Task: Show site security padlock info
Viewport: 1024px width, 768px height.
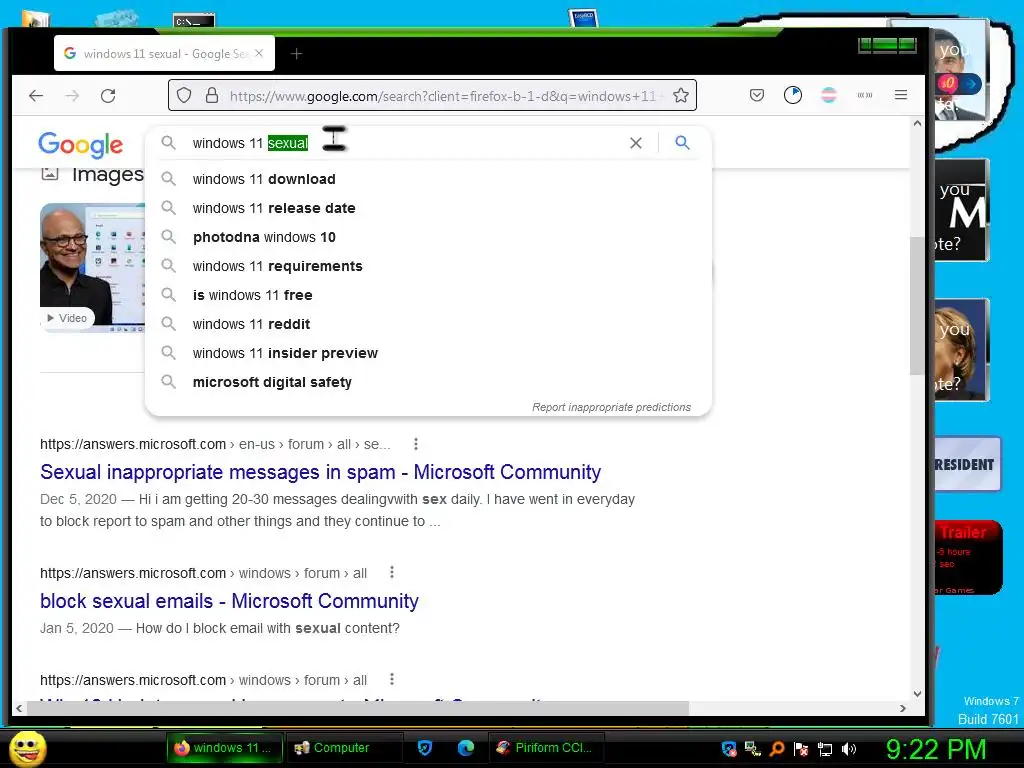Action: tap(212, 95)
